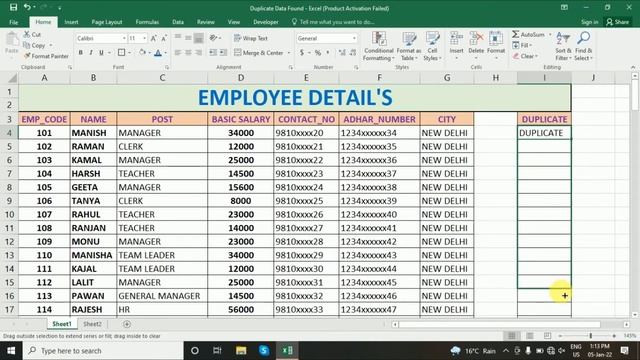
Task: Switch to the Sheet2 worksheet tab
Action: (92, 324)
